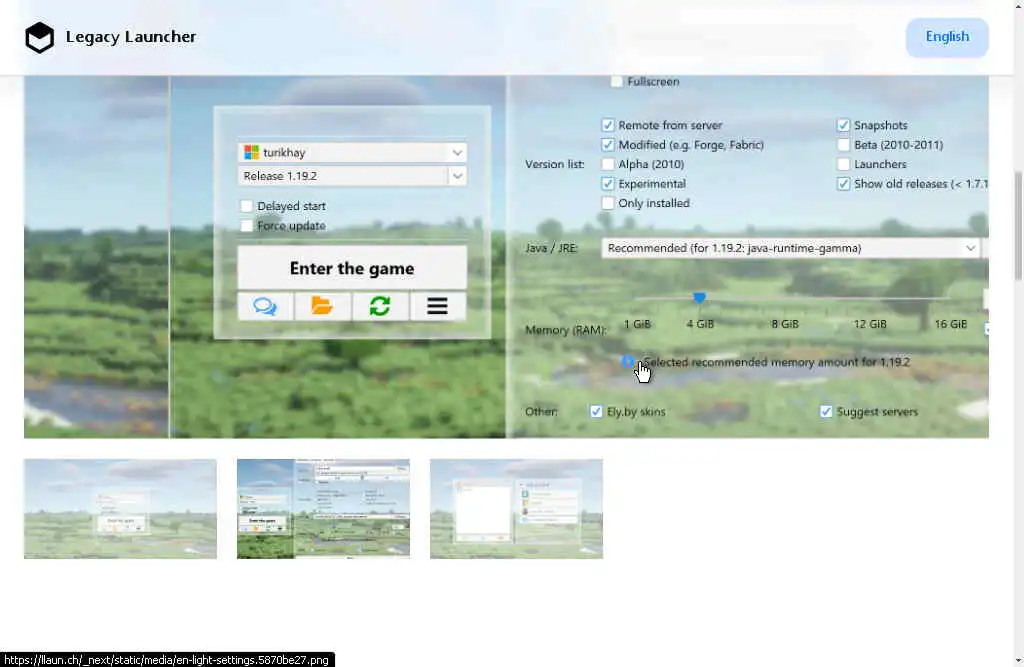This screenshot has width=1024, height=667.
Task: Click the 4 GiB memory label
Action: [700, 323]
